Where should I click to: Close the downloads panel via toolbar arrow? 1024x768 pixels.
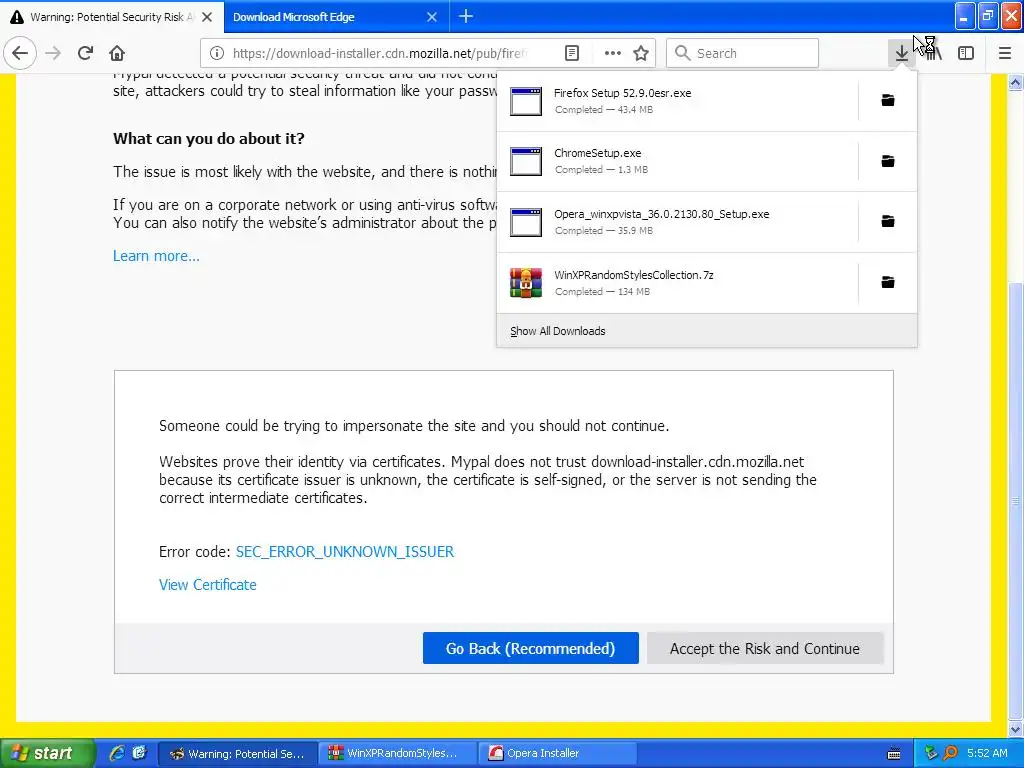point(901,53)
